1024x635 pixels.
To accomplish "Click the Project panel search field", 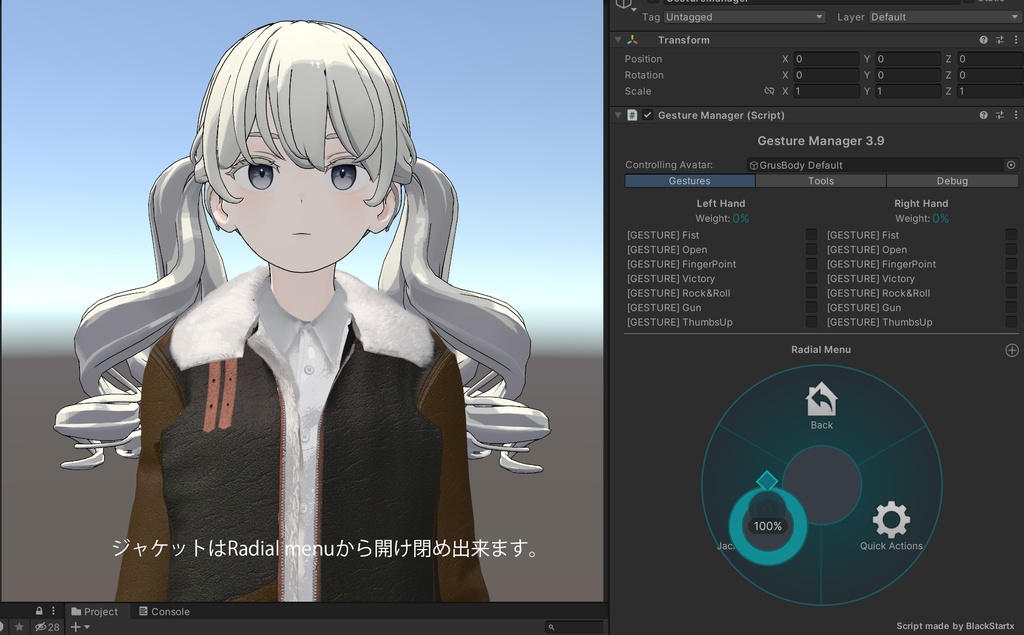I will 575,627.
